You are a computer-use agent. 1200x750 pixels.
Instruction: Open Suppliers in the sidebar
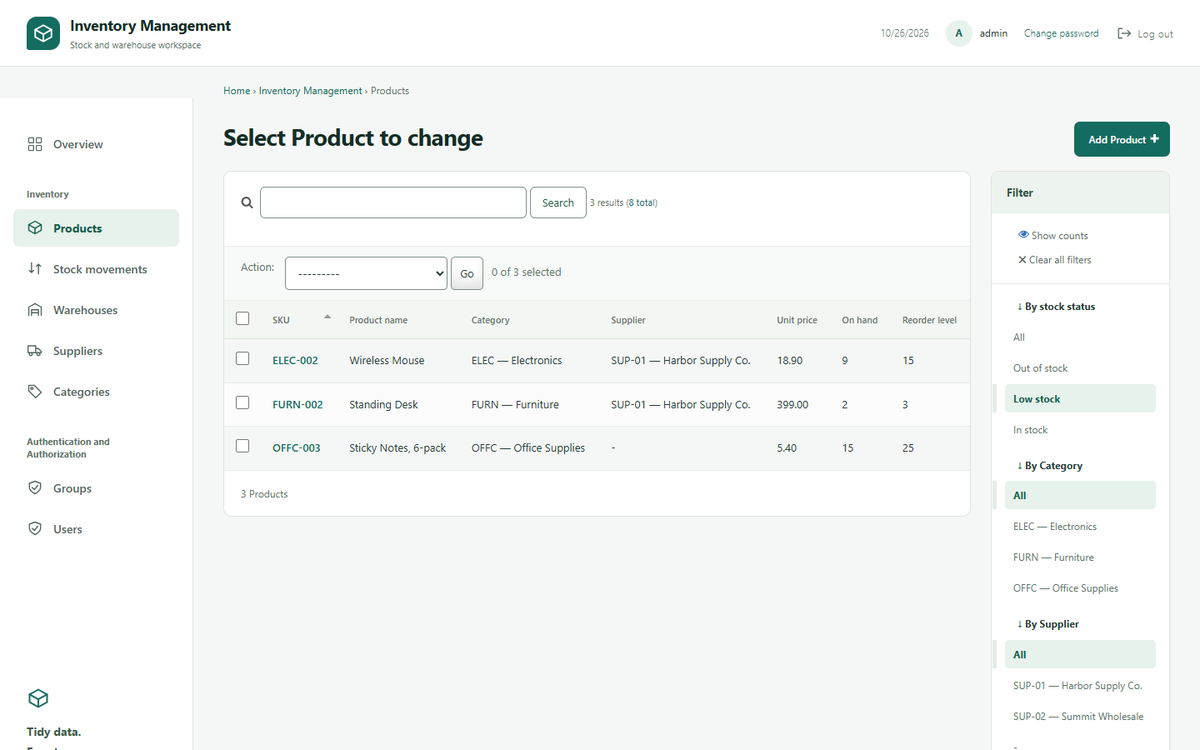point(96,351)
